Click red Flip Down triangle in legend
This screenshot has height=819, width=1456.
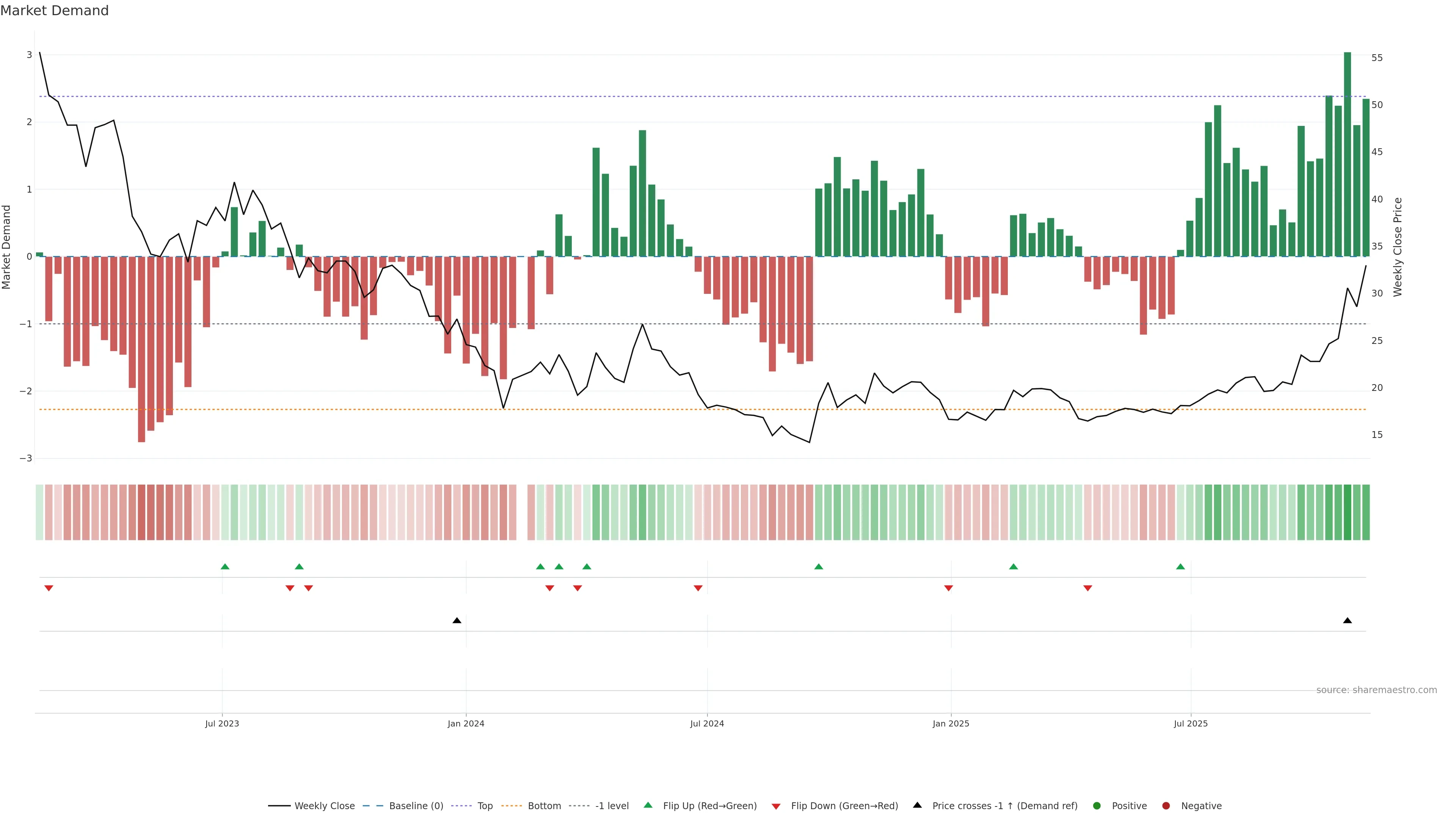pos(776,806)
